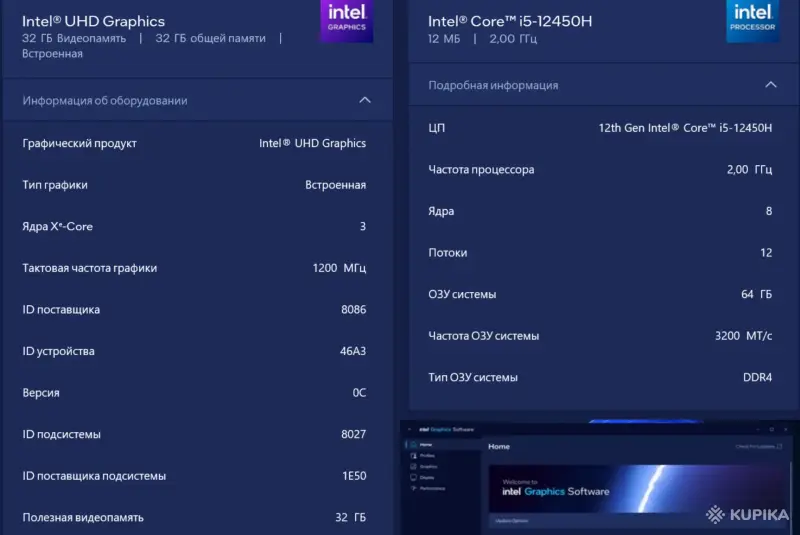Click the Intel Processor logo badge
Screen dimensions: 800x535
click(753, 20)
